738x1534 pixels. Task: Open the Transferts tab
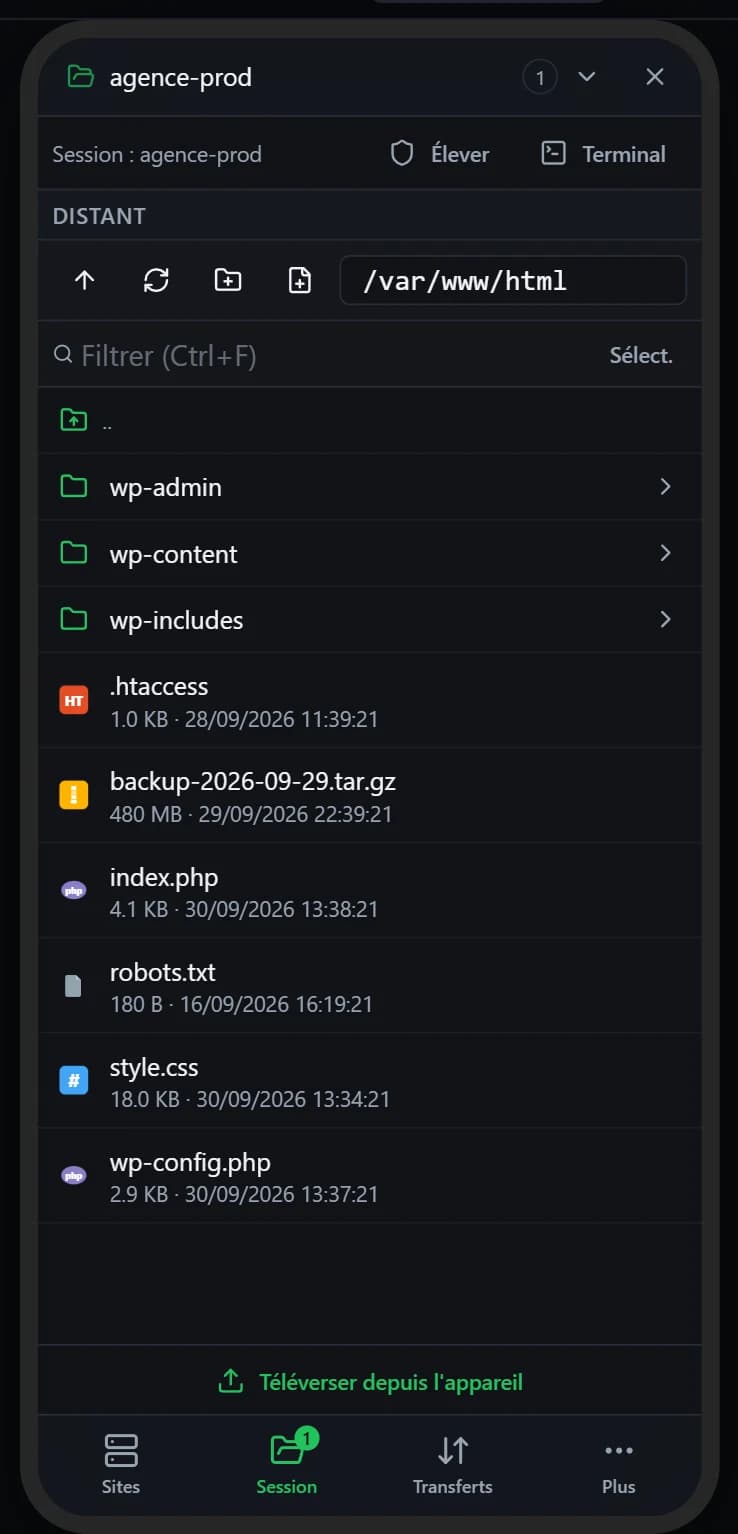click(453, 1463)
